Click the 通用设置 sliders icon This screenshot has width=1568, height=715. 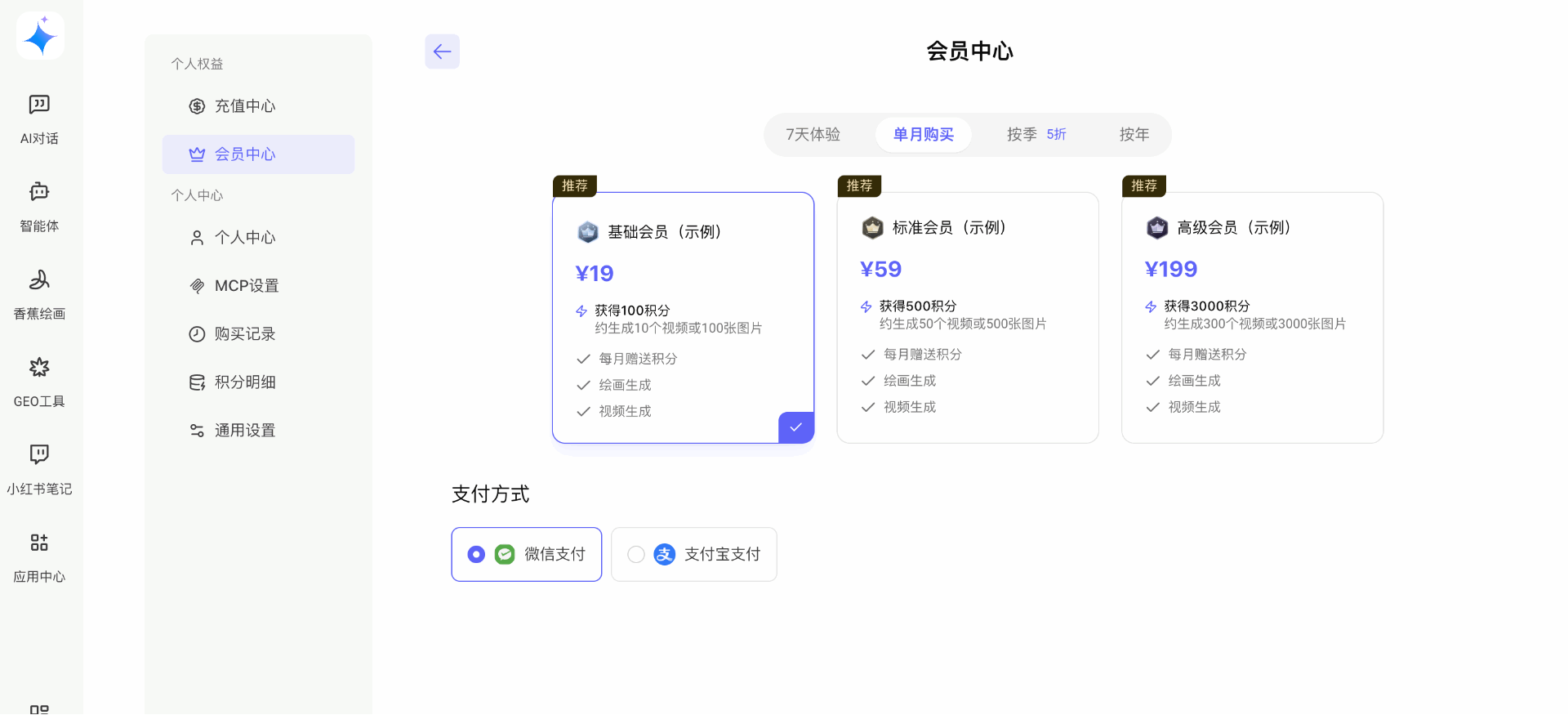click(x=197, y=431)
